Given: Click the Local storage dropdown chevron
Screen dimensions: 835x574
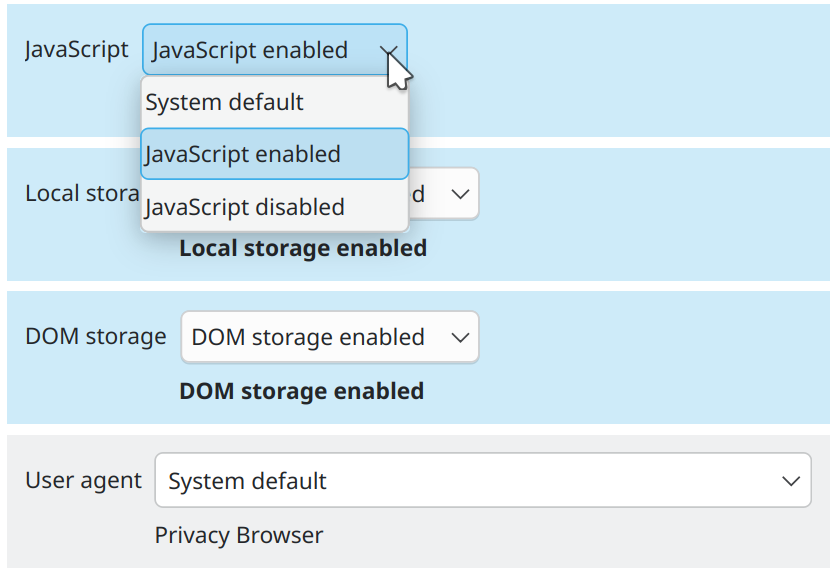Looking at the screenshot, I should coord(460,194).
